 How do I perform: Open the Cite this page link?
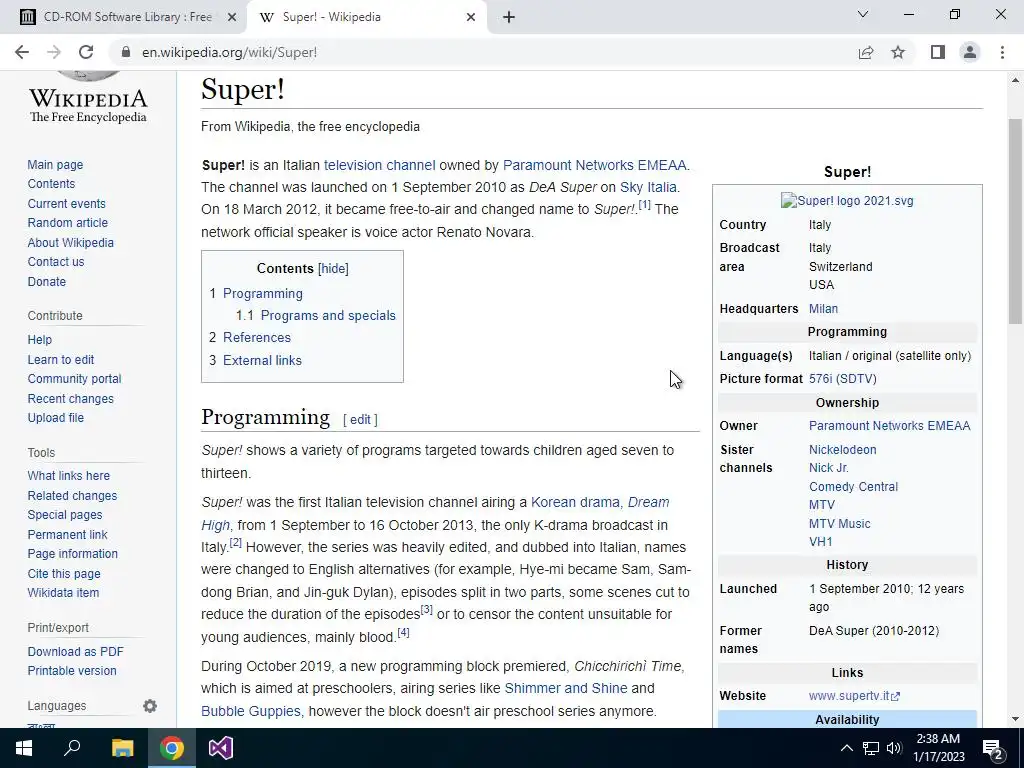(x=64, y=573)
